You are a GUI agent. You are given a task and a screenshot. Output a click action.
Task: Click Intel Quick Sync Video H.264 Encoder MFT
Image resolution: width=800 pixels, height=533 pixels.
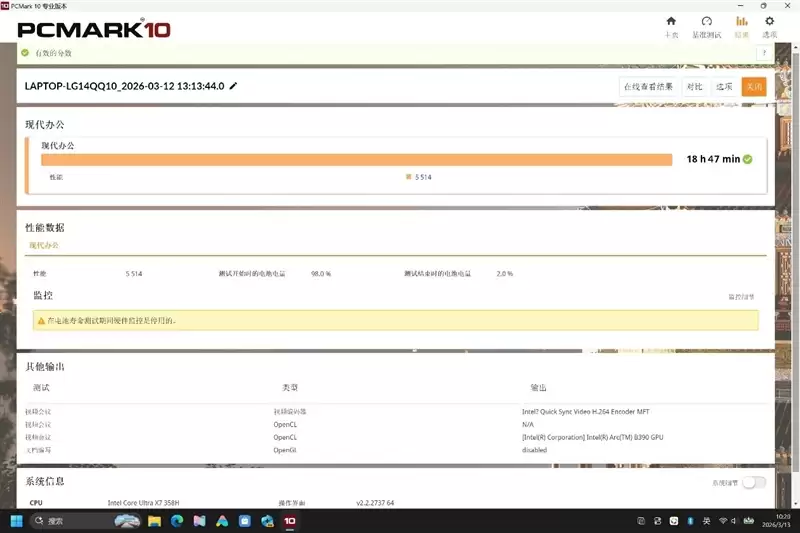coord(586,412)
